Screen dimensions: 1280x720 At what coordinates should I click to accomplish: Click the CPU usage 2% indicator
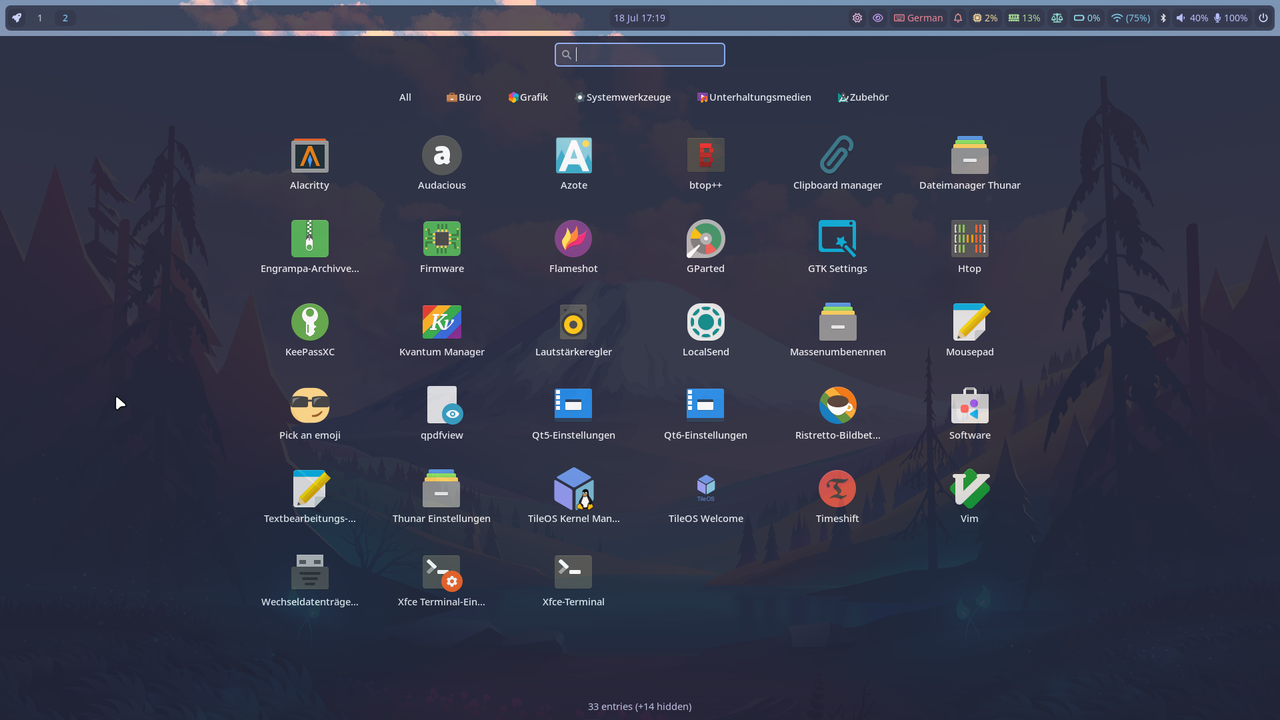click(985, 18)
